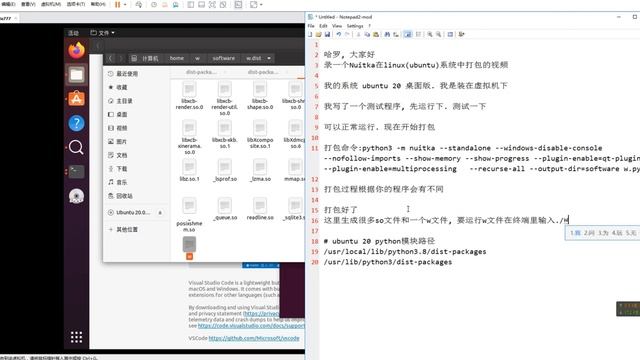Click the magnifier search app in Ubuntu dock
Screen dimensions: 640x360
pos(76,147)
